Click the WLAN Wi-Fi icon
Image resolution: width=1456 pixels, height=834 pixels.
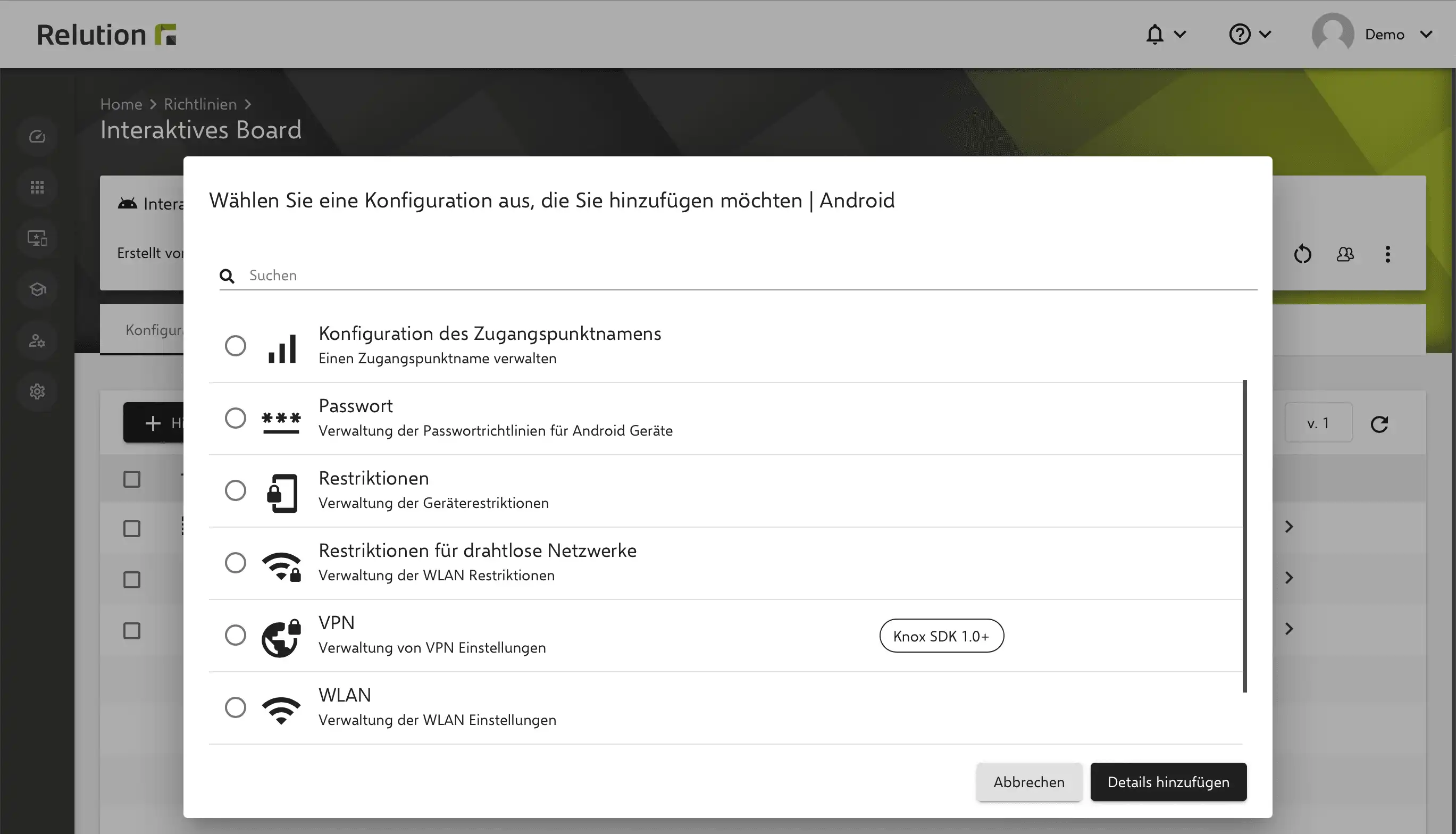pyautogui.click(x=281, y=711)
